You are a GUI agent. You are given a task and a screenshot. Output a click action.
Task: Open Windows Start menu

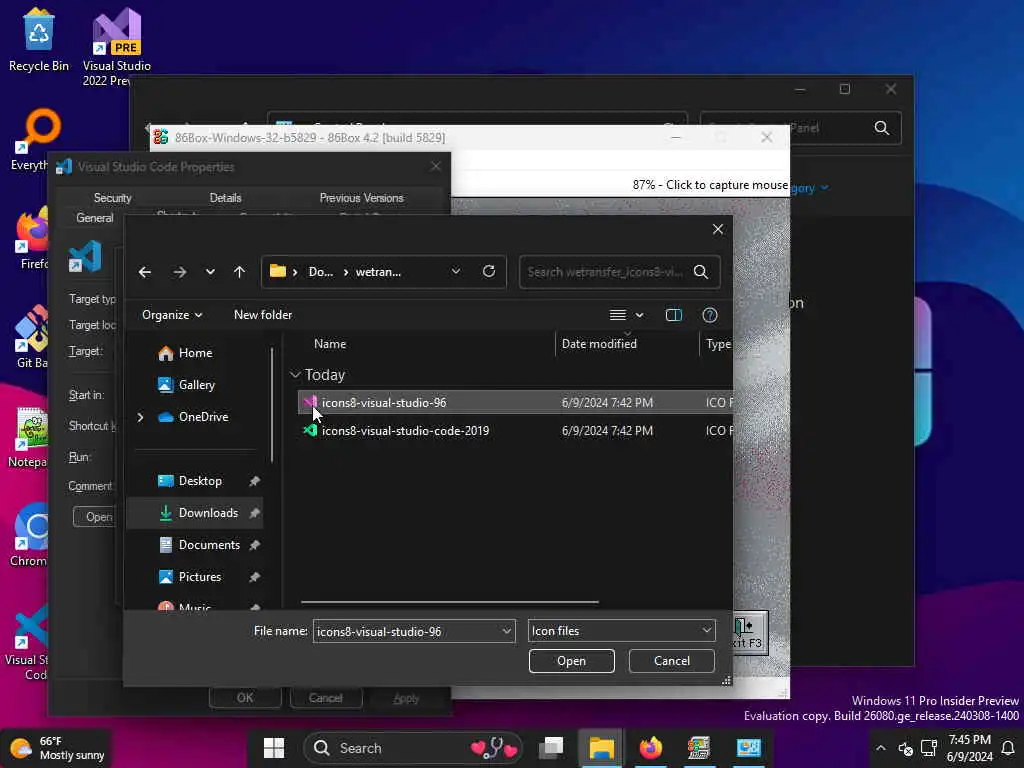274,748
